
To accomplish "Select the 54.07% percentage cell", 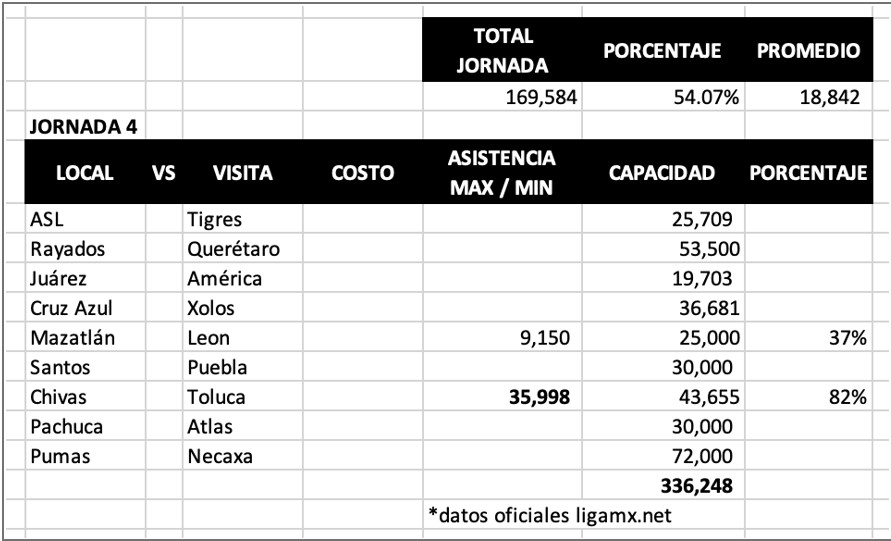I will pos(663,97).
